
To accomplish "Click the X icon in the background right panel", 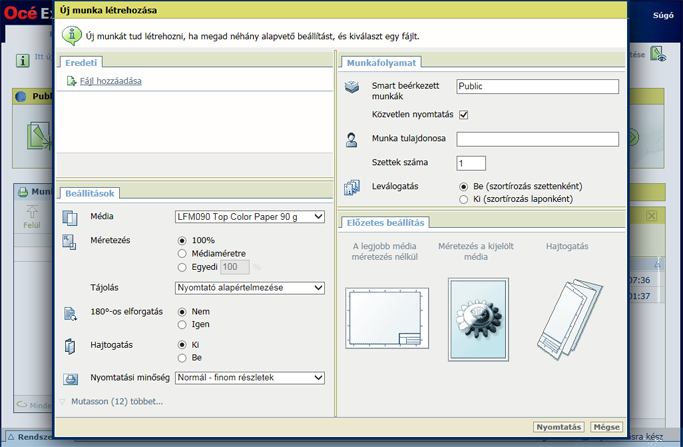I will pyautogui.click(x=652, y=216).
